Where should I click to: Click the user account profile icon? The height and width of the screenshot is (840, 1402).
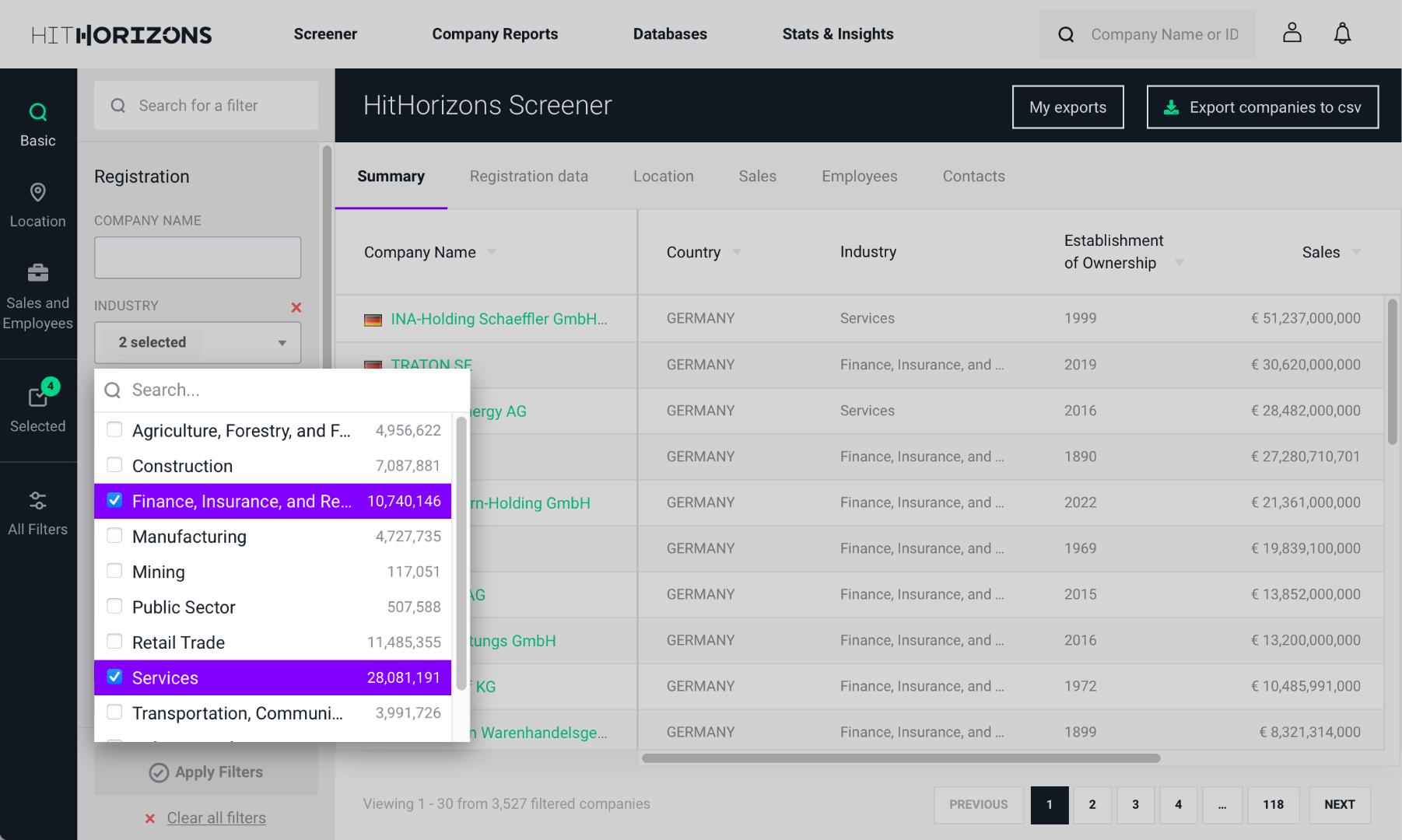pyautogui.click(x=1292, y=33)
